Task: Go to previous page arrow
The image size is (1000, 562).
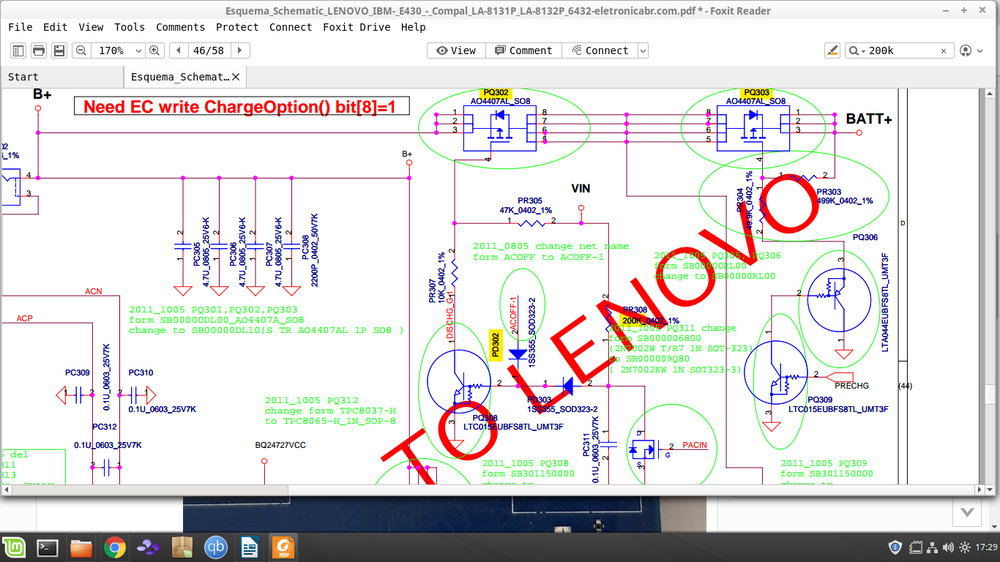Action: (179, 50)
